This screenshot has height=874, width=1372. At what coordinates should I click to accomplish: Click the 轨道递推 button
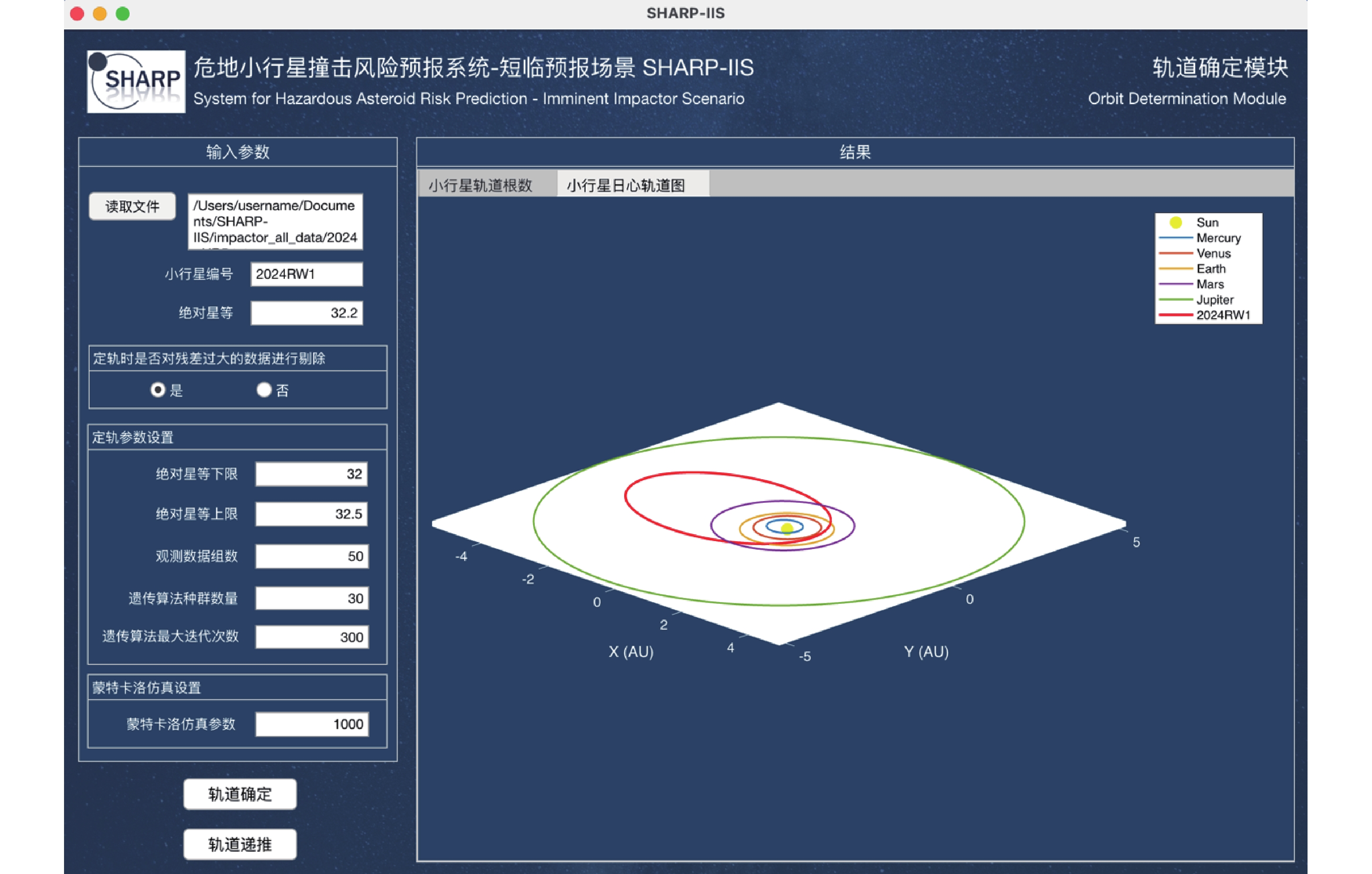tap(240, 844)
